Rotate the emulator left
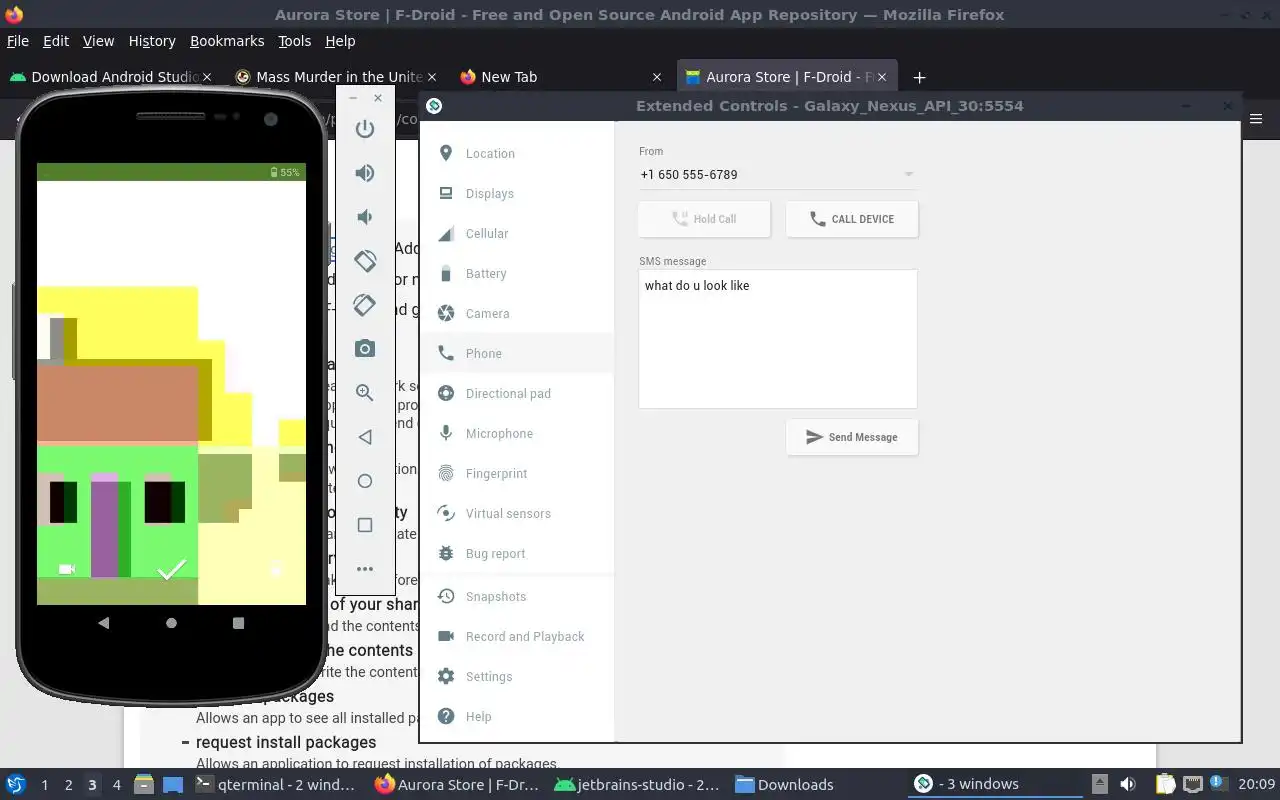Screen dimensions: 1280x800 pos(365,261)
